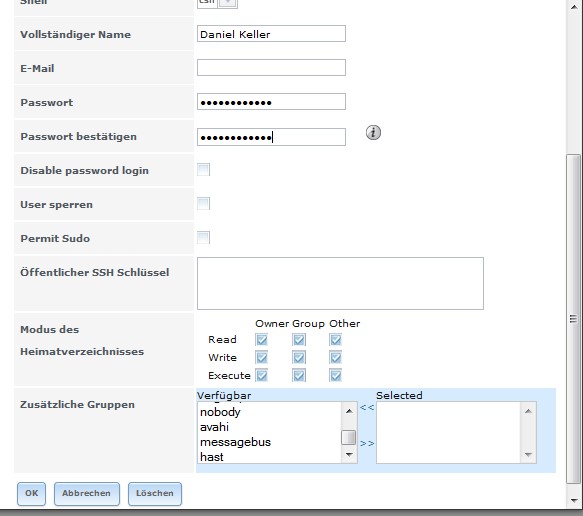
Task: Click the Abbrechen button
Action: click(x=87, y=493)
